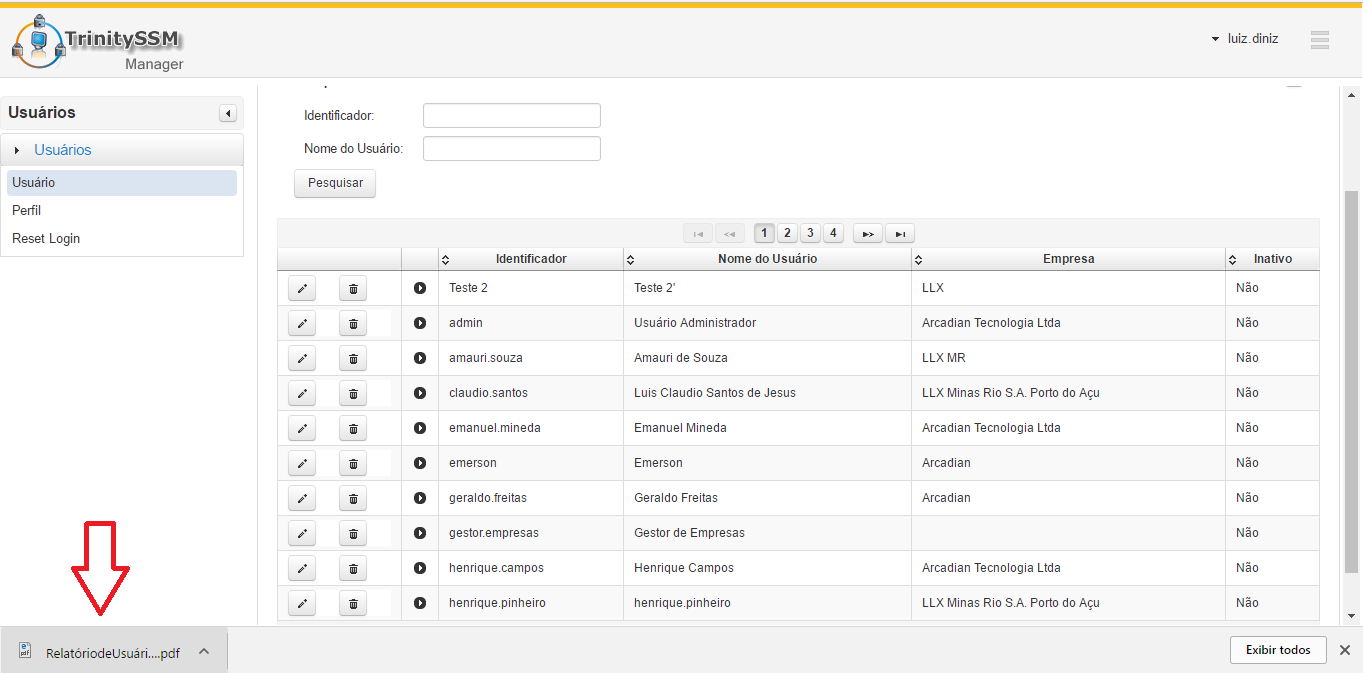Edit the geraldo.freitas user with pencil icon
Screen dimensions: 1363x673
(302, 498)
